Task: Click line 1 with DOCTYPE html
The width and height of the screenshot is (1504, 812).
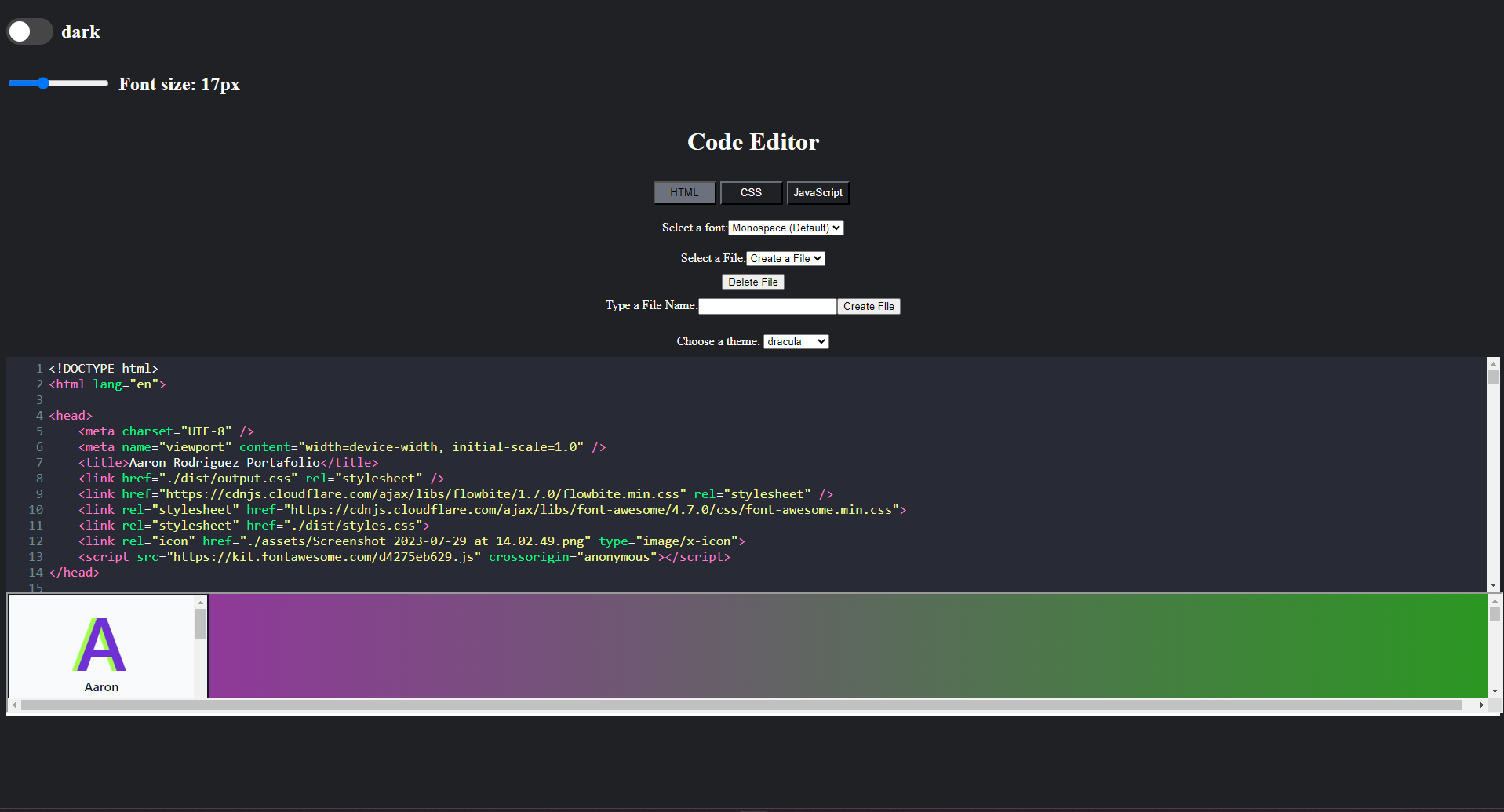Action: coord(104,369)
